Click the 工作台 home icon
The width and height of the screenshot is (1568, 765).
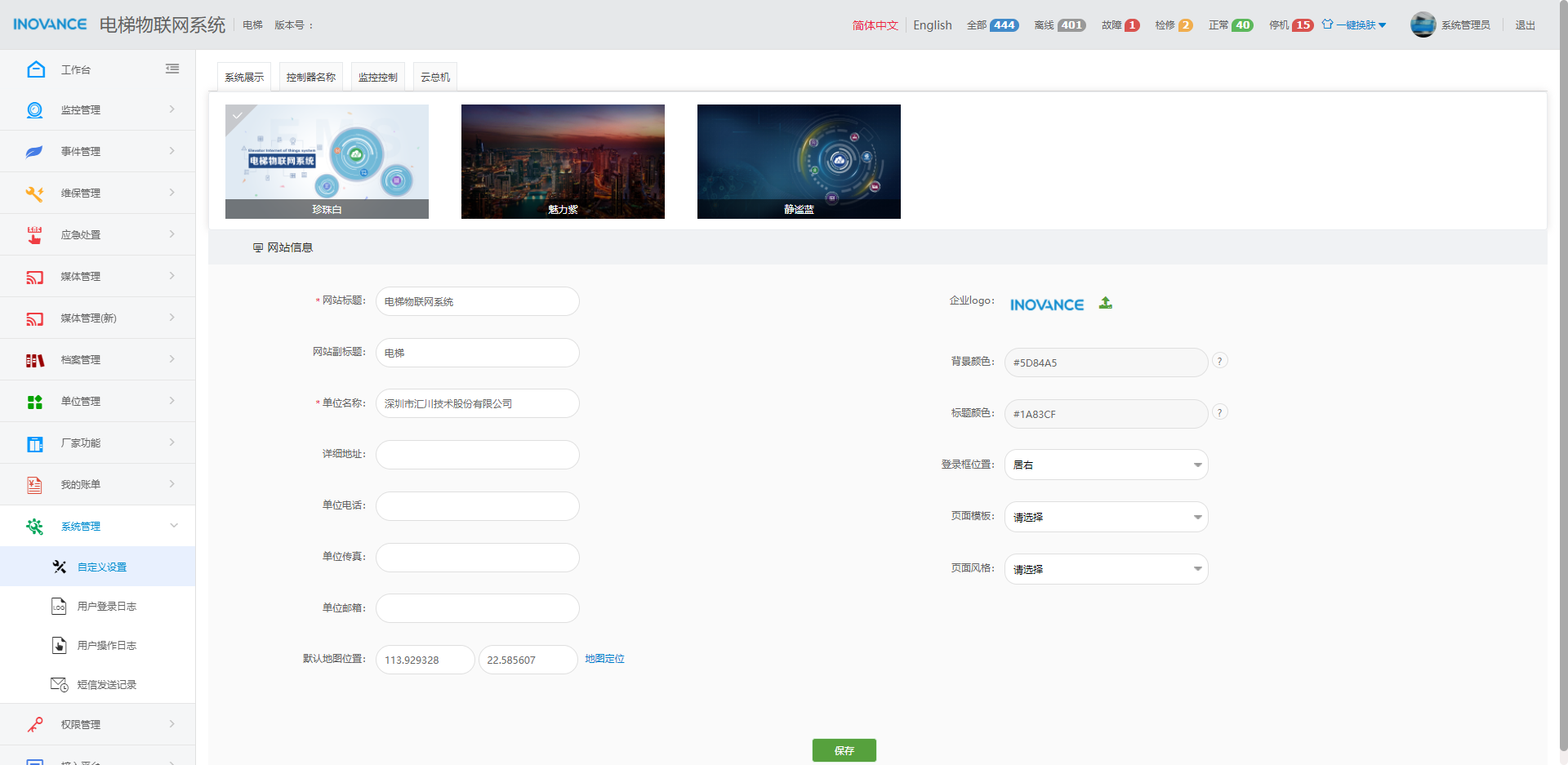[x=36, y=69]
